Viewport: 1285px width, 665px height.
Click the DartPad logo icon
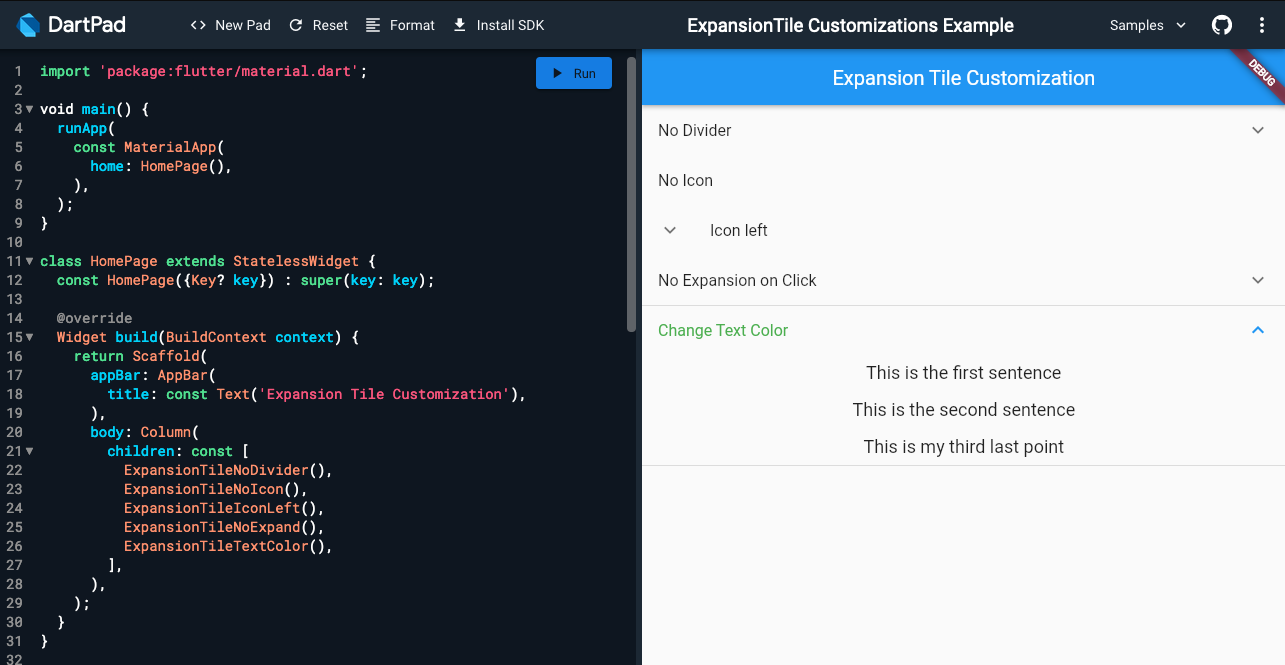pos(30,24)
